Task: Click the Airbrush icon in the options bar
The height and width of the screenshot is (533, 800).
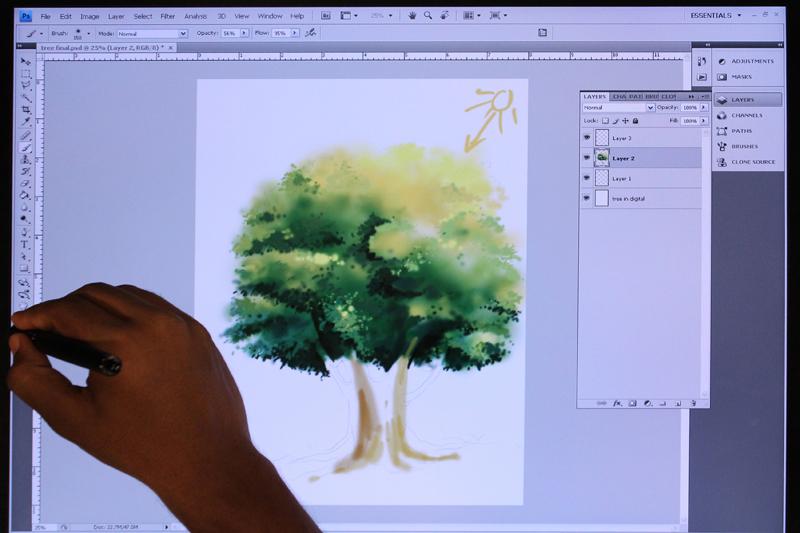Action: 311,33
